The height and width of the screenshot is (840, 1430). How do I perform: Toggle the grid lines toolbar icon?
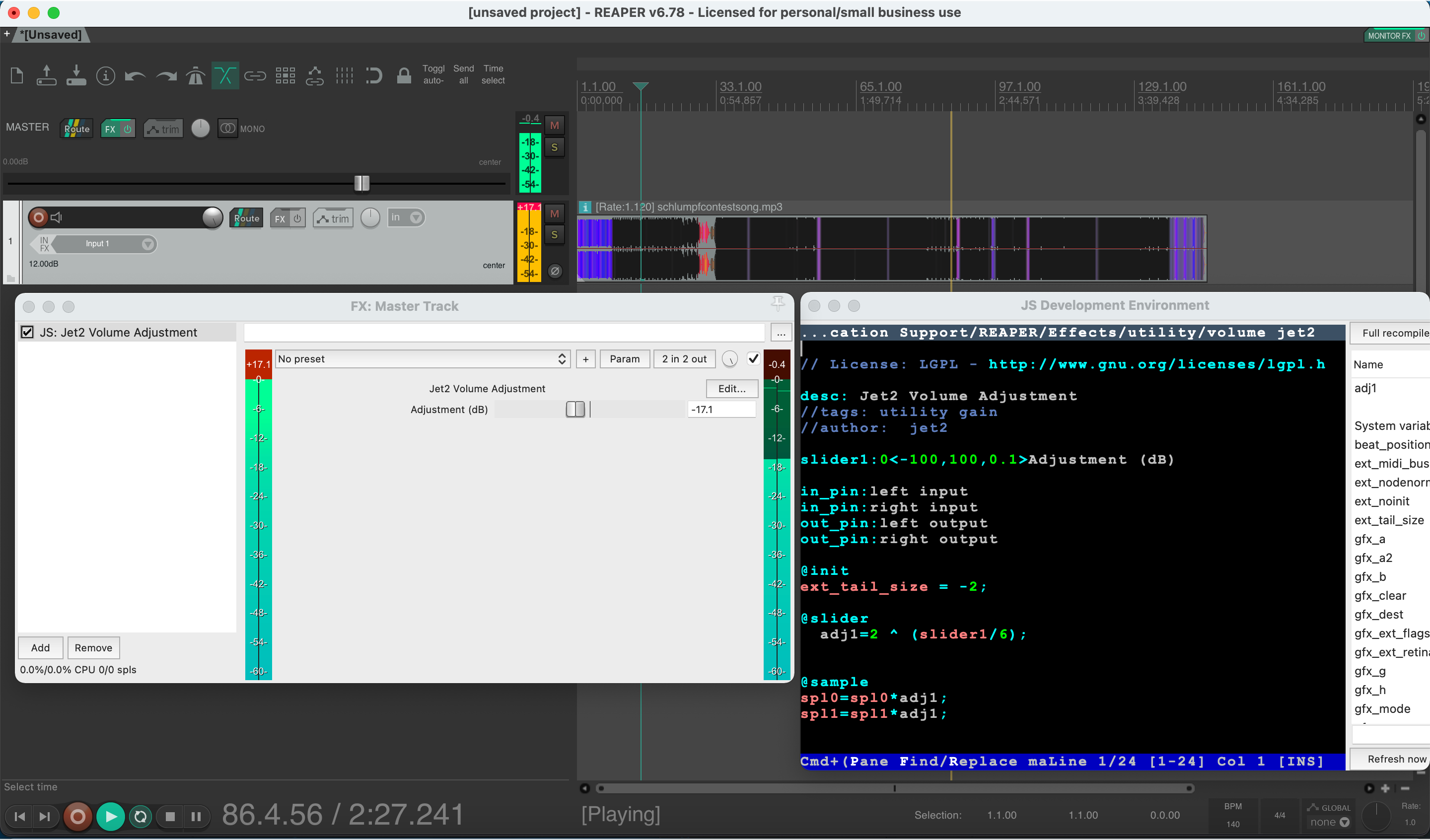(x=345, y=75)
